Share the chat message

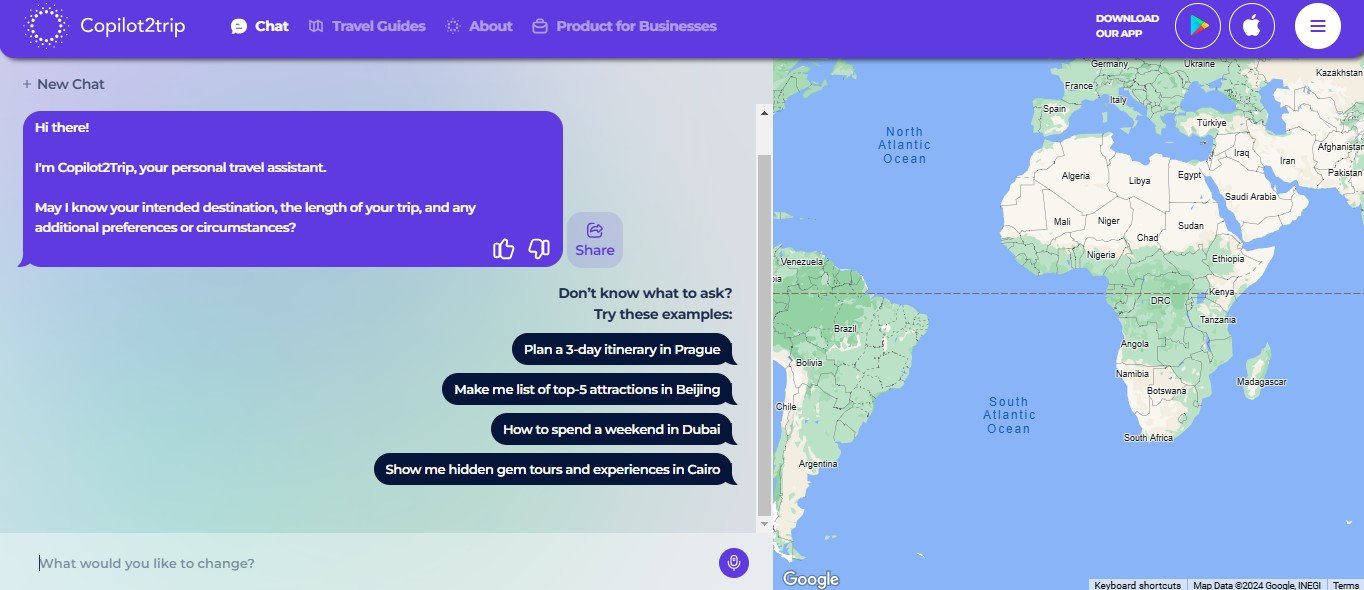[x=595, y=240]
